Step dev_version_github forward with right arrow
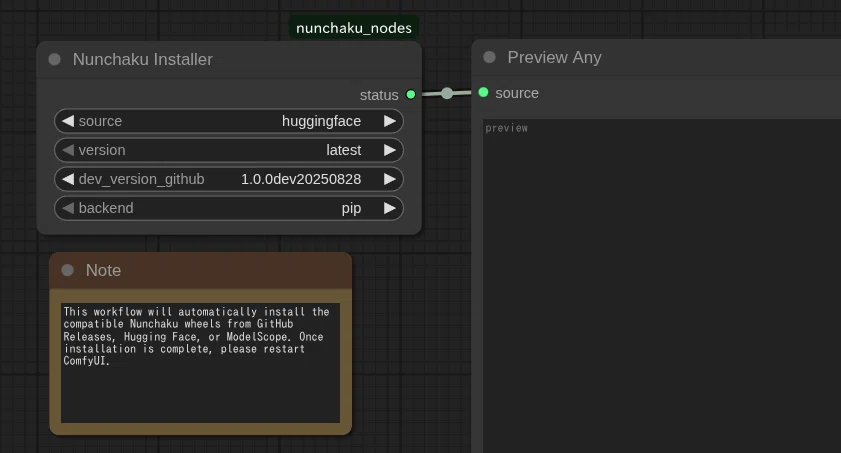Viewport: 841px width, 453px height. click(390, 179)
